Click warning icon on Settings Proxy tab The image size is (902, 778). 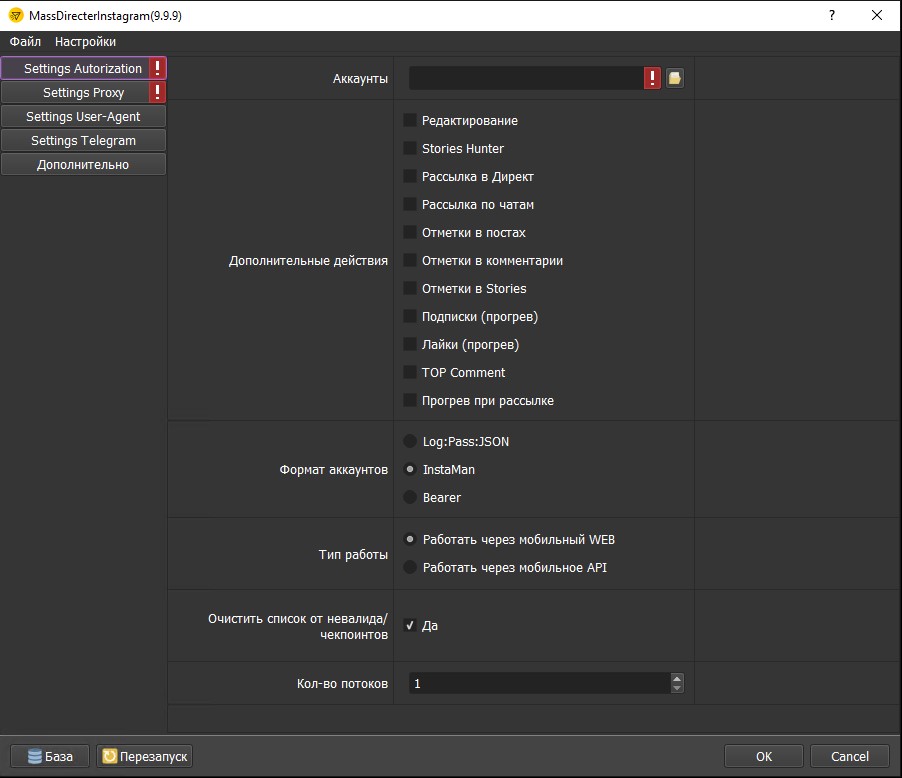[158, 92]
